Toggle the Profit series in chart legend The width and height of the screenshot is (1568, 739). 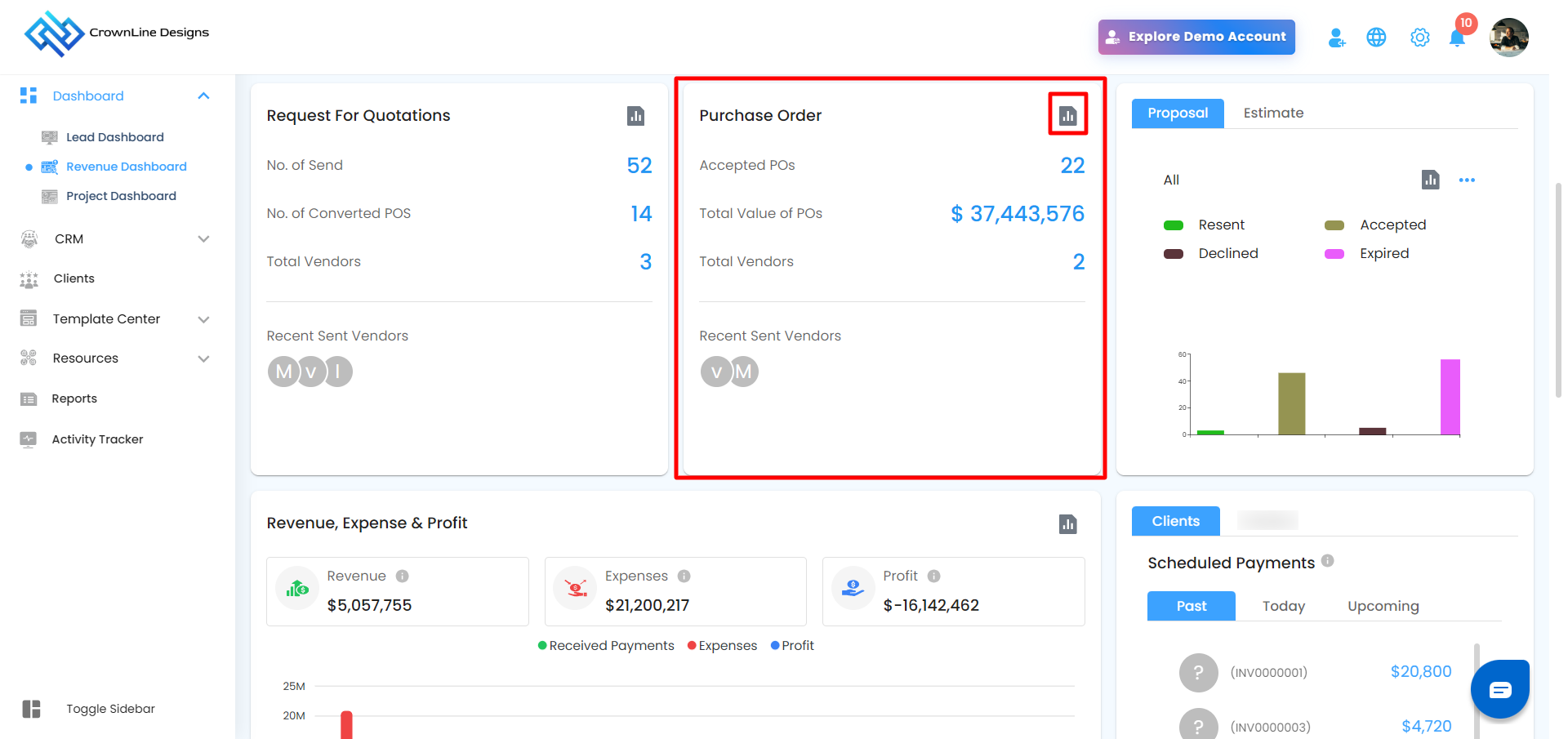coord(792,646)
